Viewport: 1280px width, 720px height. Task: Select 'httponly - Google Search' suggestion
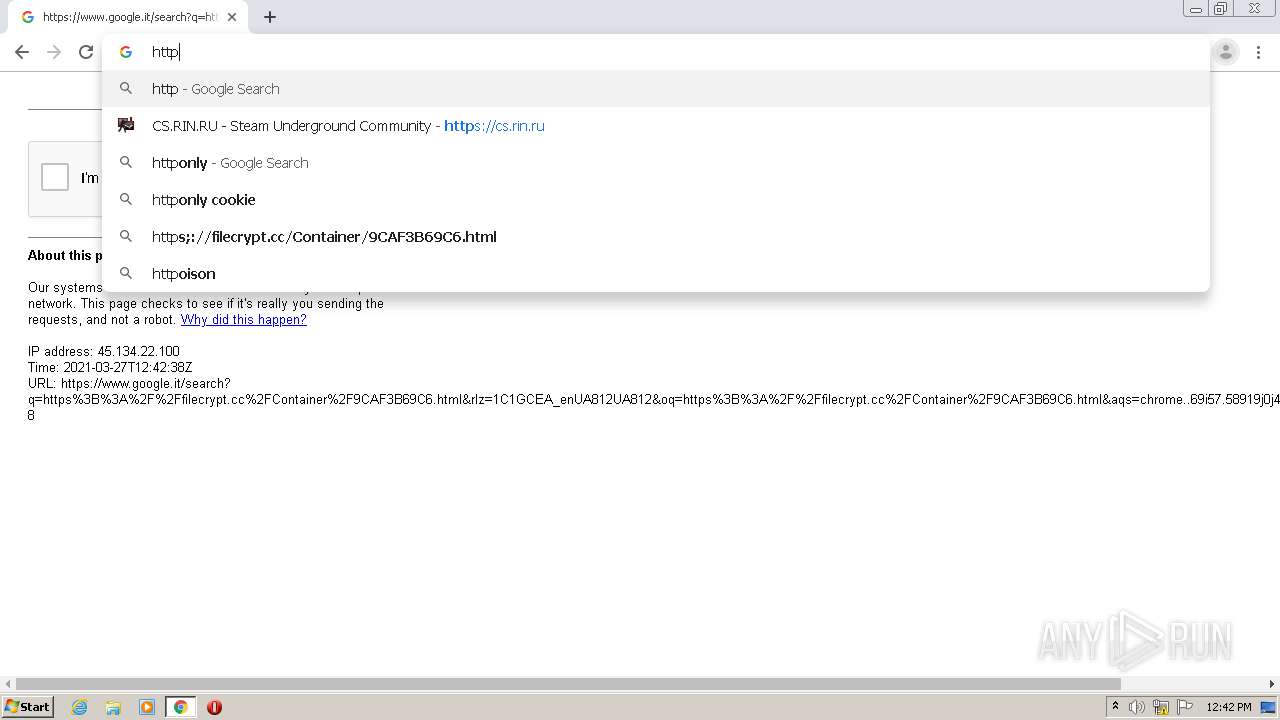(656, 163)
